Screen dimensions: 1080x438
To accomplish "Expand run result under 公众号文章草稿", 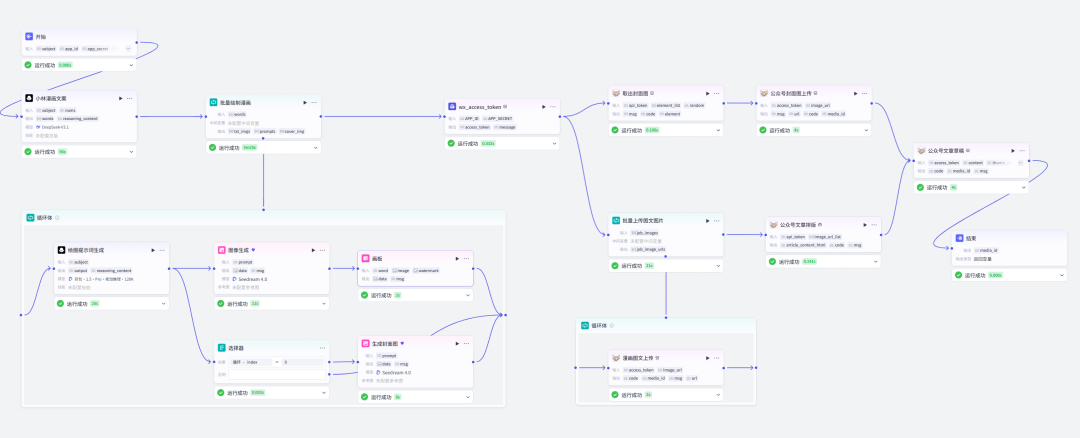I will (1024, 187).
